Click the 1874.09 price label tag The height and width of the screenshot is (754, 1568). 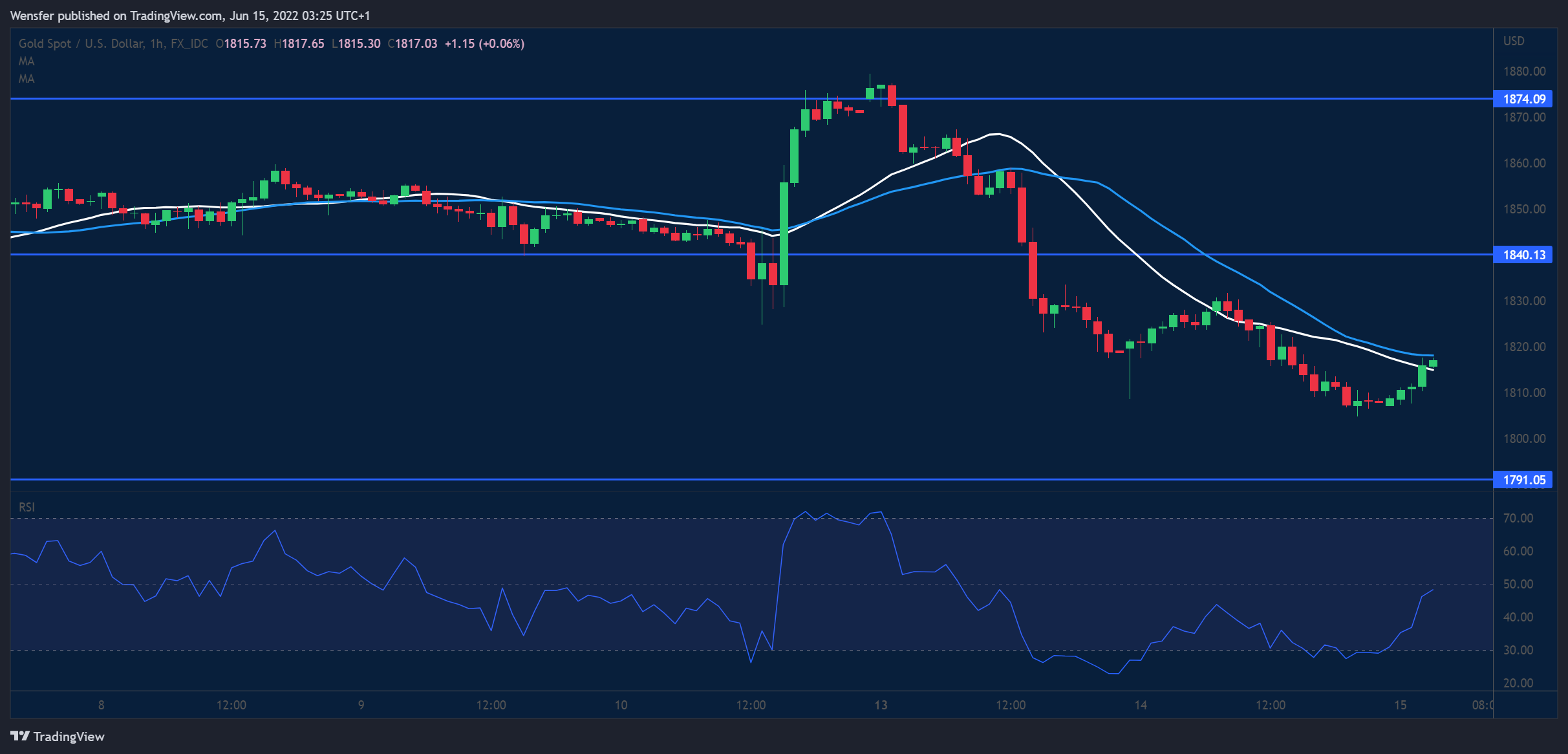[x=1523, y=99]
